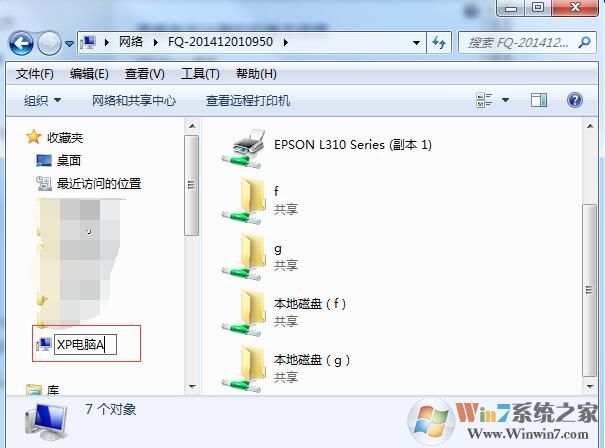Click the search magnifier icon
This screenshot has height=448, width=605.
point(584,42)
